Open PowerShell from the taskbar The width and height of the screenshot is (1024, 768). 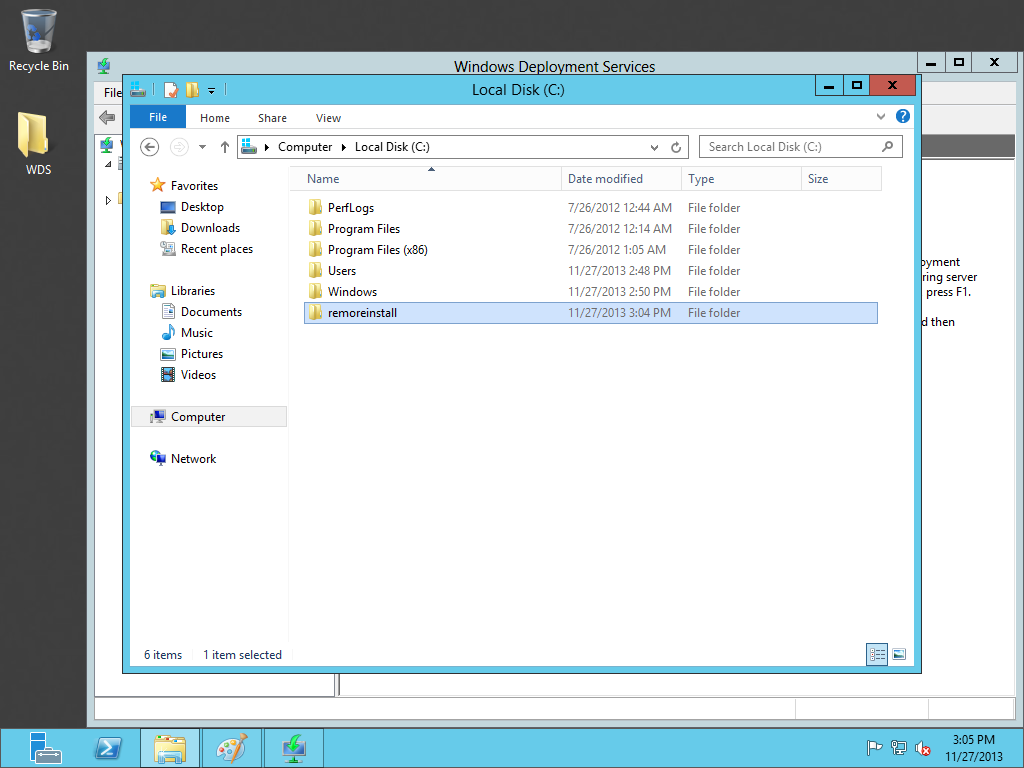108,747
